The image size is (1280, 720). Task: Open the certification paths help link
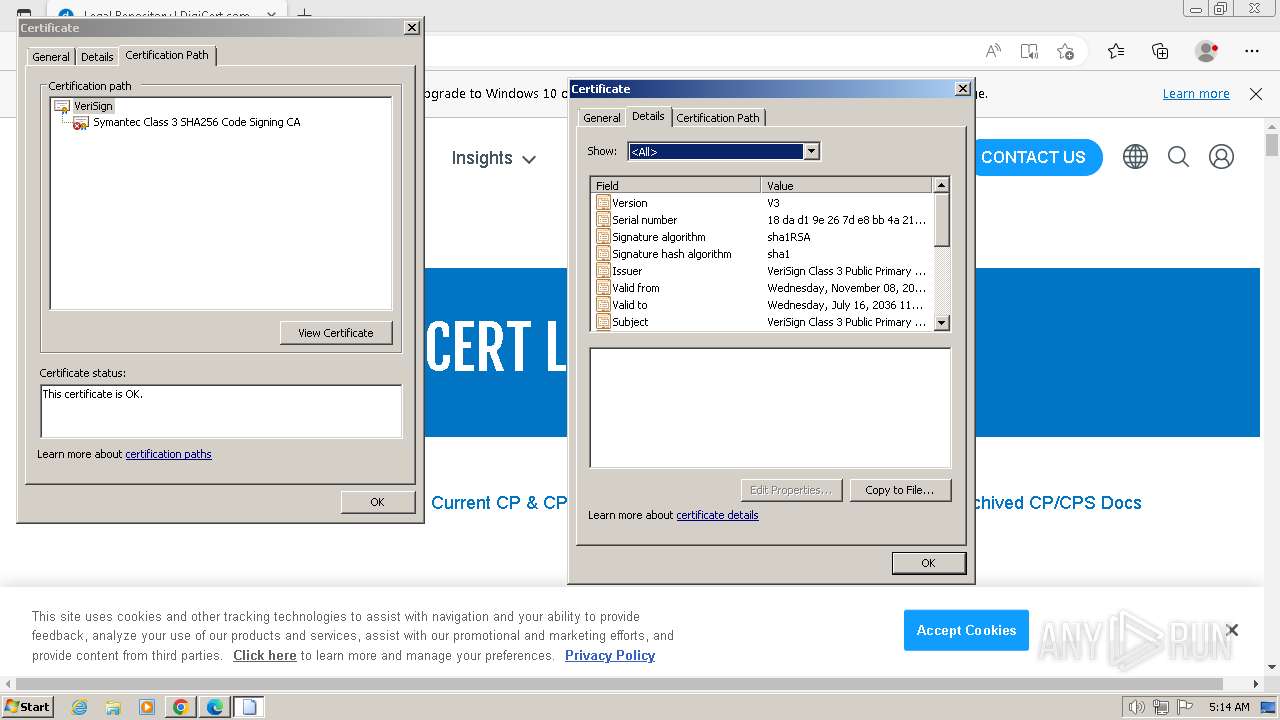(168, 454)
